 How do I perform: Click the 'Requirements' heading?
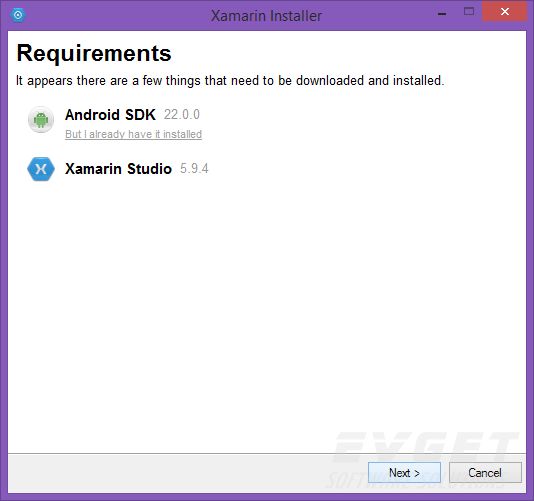(x=94, y=54)
